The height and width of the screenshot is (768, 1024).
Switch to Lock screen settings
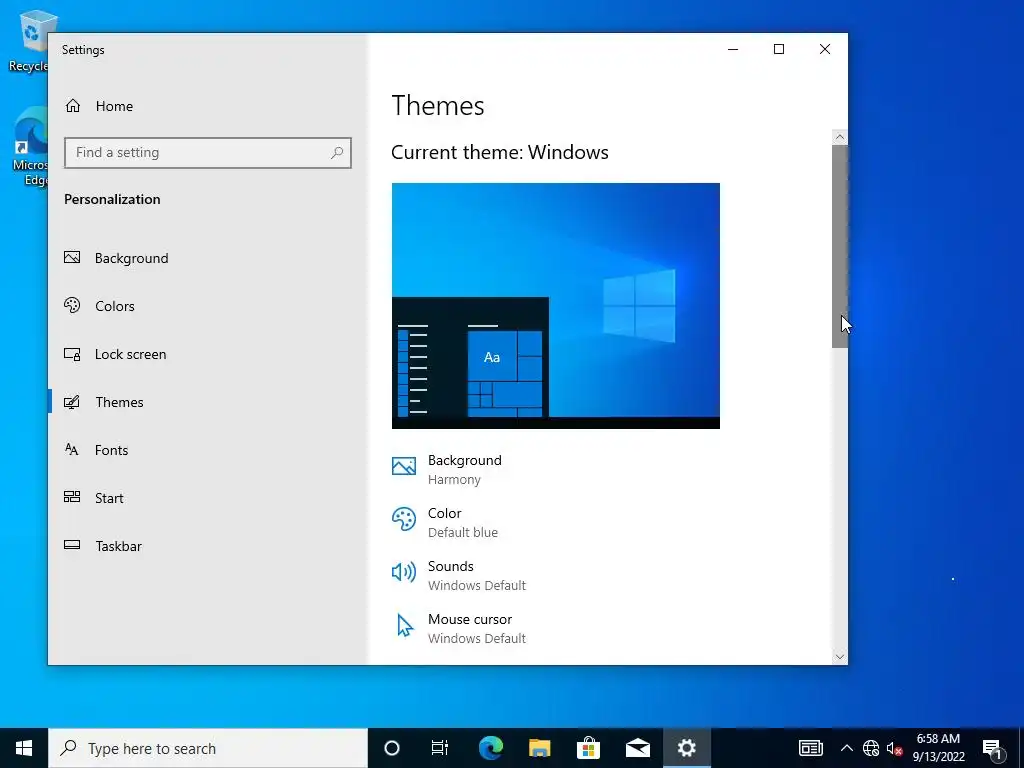115,354
